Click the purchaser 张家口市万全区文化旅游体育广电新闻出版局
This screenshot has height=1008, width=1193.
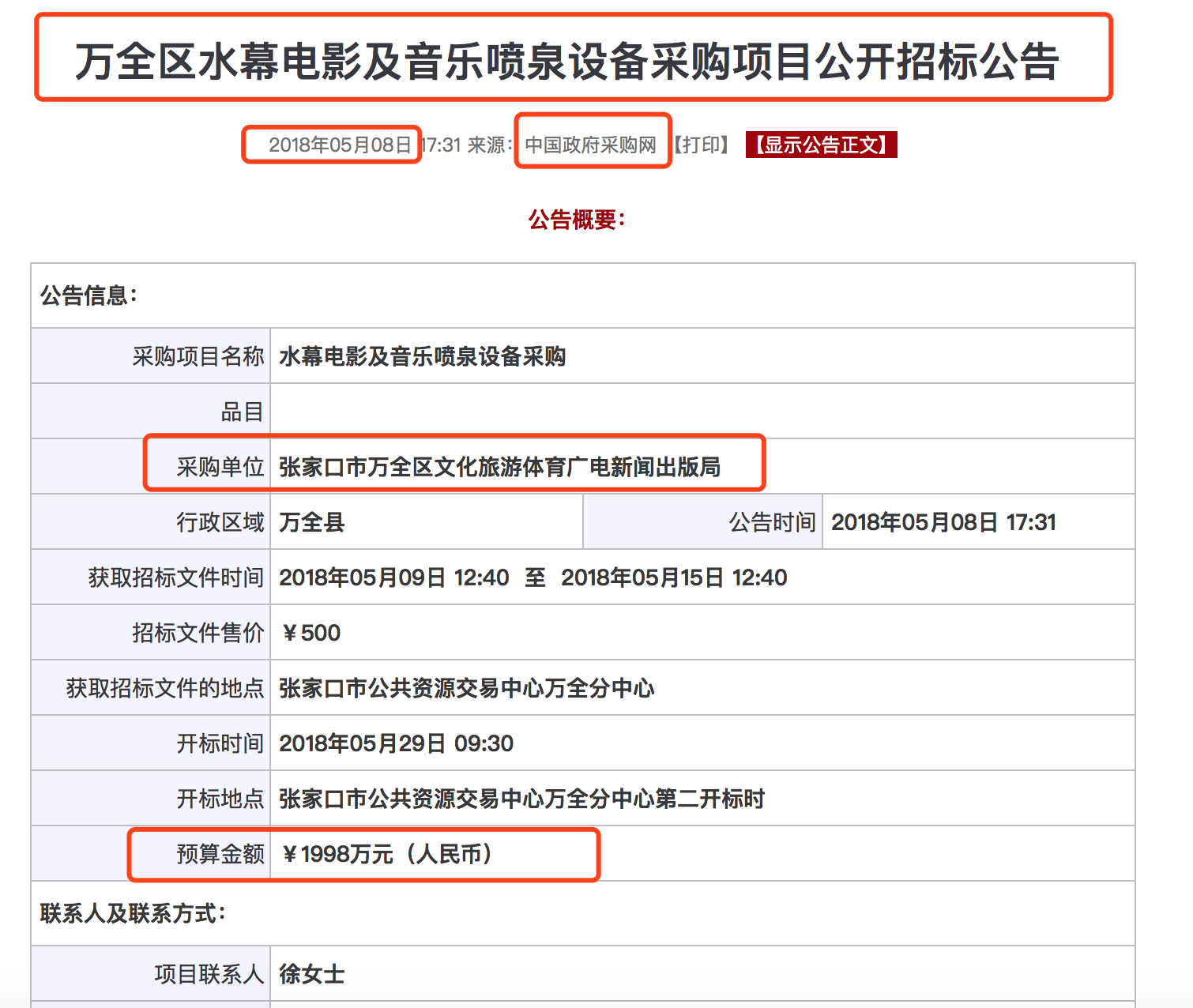(499, 467)
